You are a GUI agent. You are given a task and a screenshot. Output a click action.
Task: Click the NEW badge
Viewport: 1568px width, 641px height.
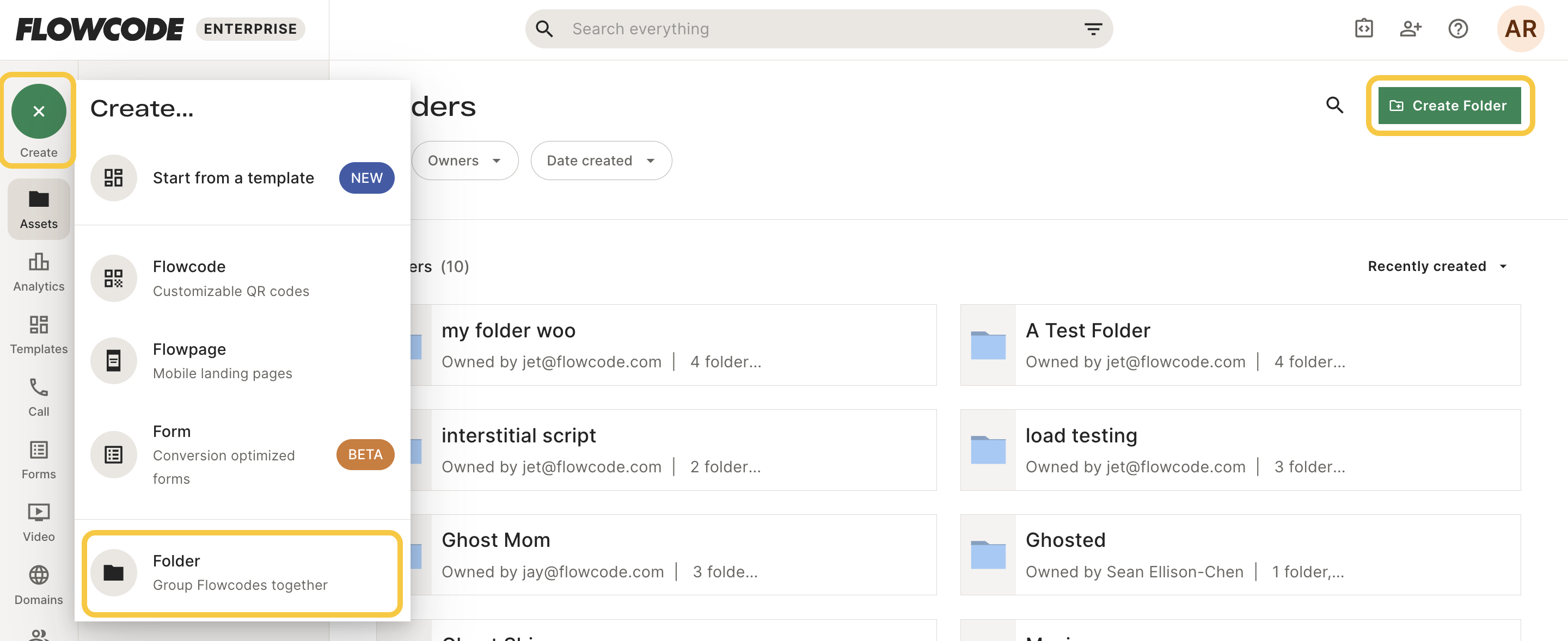[366, 177]
